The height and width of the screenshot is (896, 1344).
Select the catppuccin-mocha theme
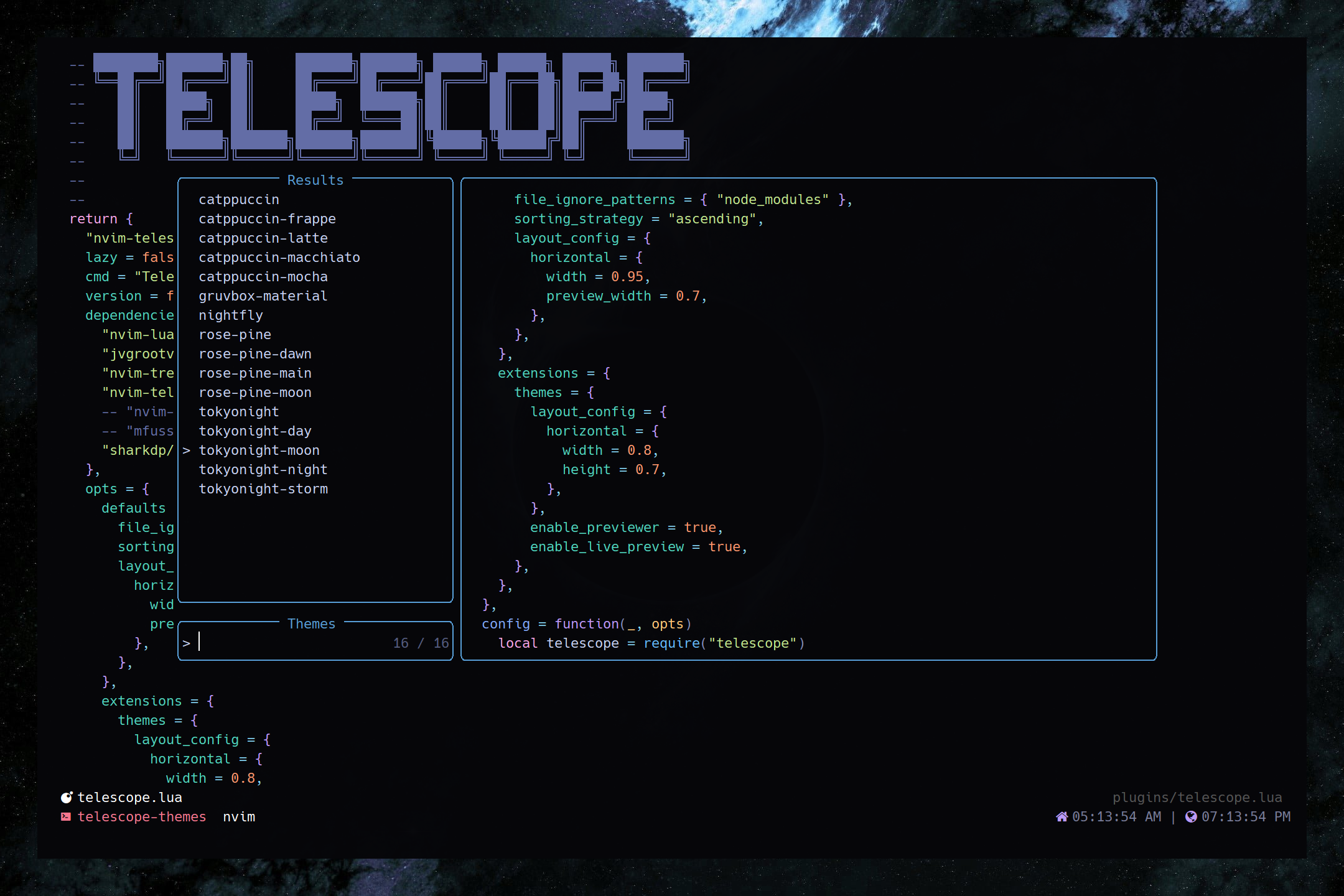pyautogui.click(x=263, y=277)
